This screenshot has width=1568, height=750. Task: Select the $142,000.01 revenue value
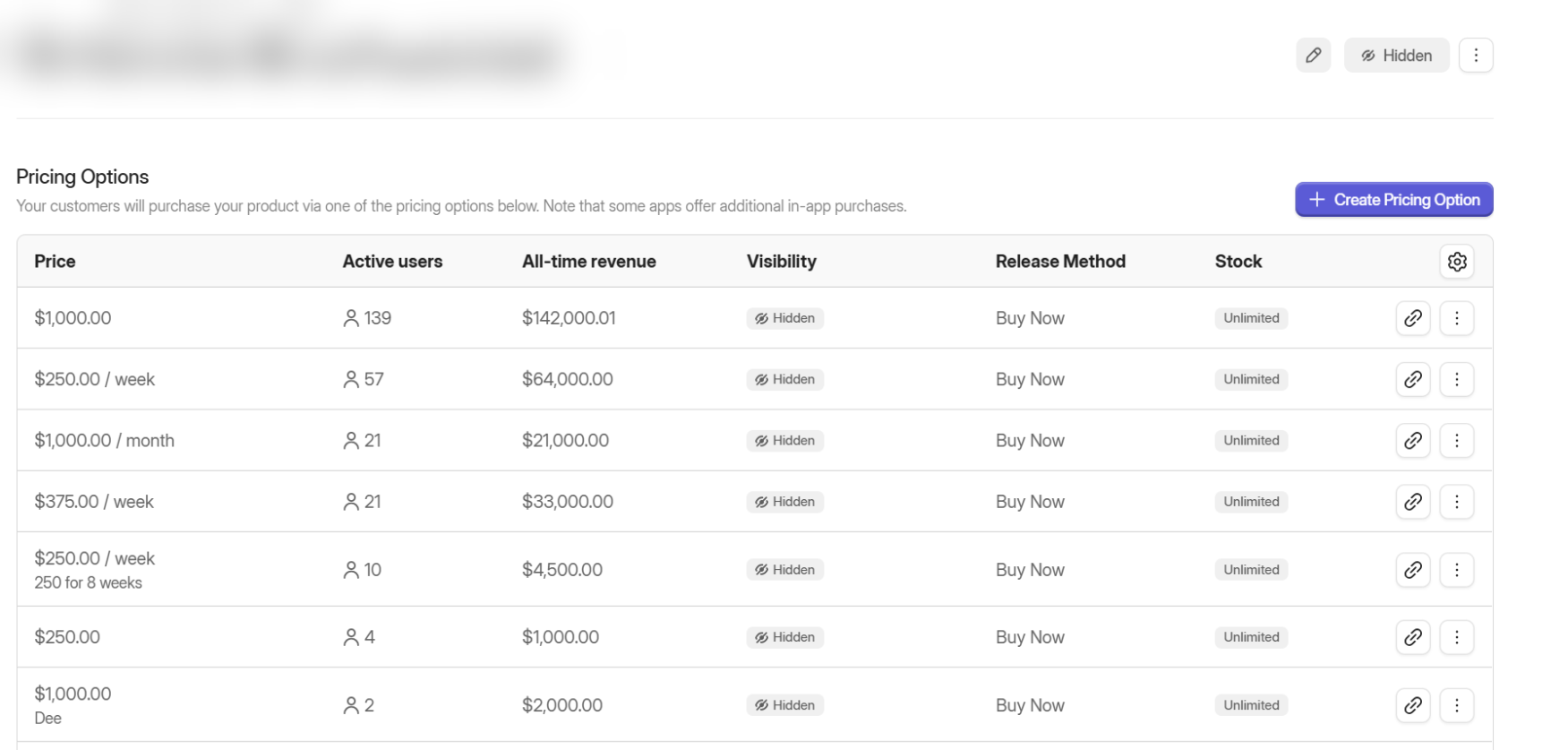[x=569, y=318]
